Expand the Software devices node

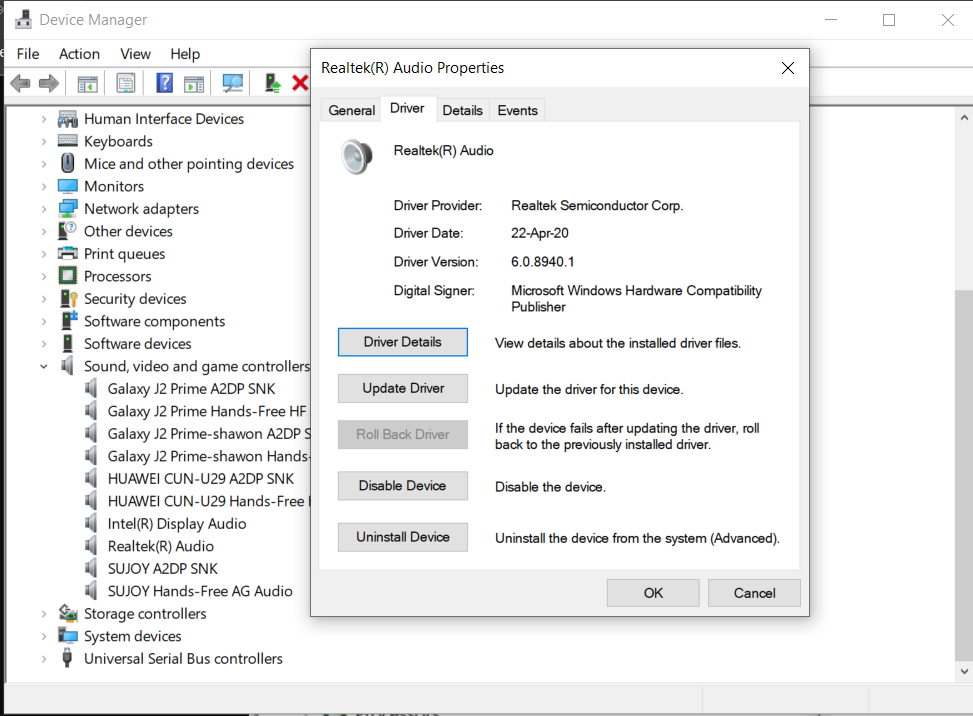(x=43, y=344)
